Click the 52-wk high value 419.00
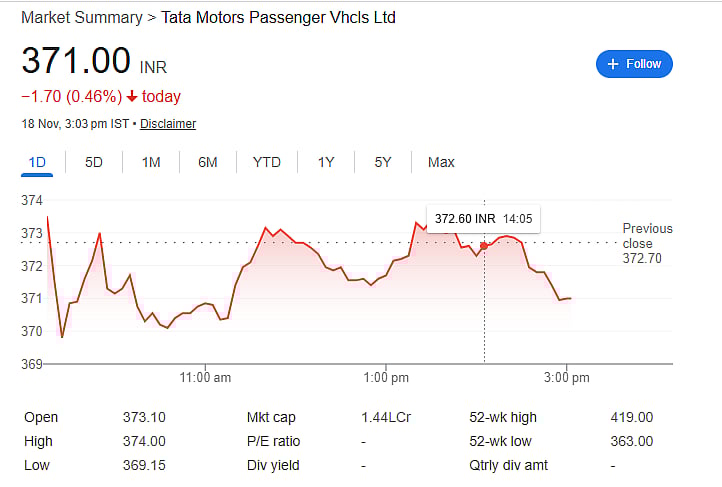The image size is (722, 487). (631, 417)
